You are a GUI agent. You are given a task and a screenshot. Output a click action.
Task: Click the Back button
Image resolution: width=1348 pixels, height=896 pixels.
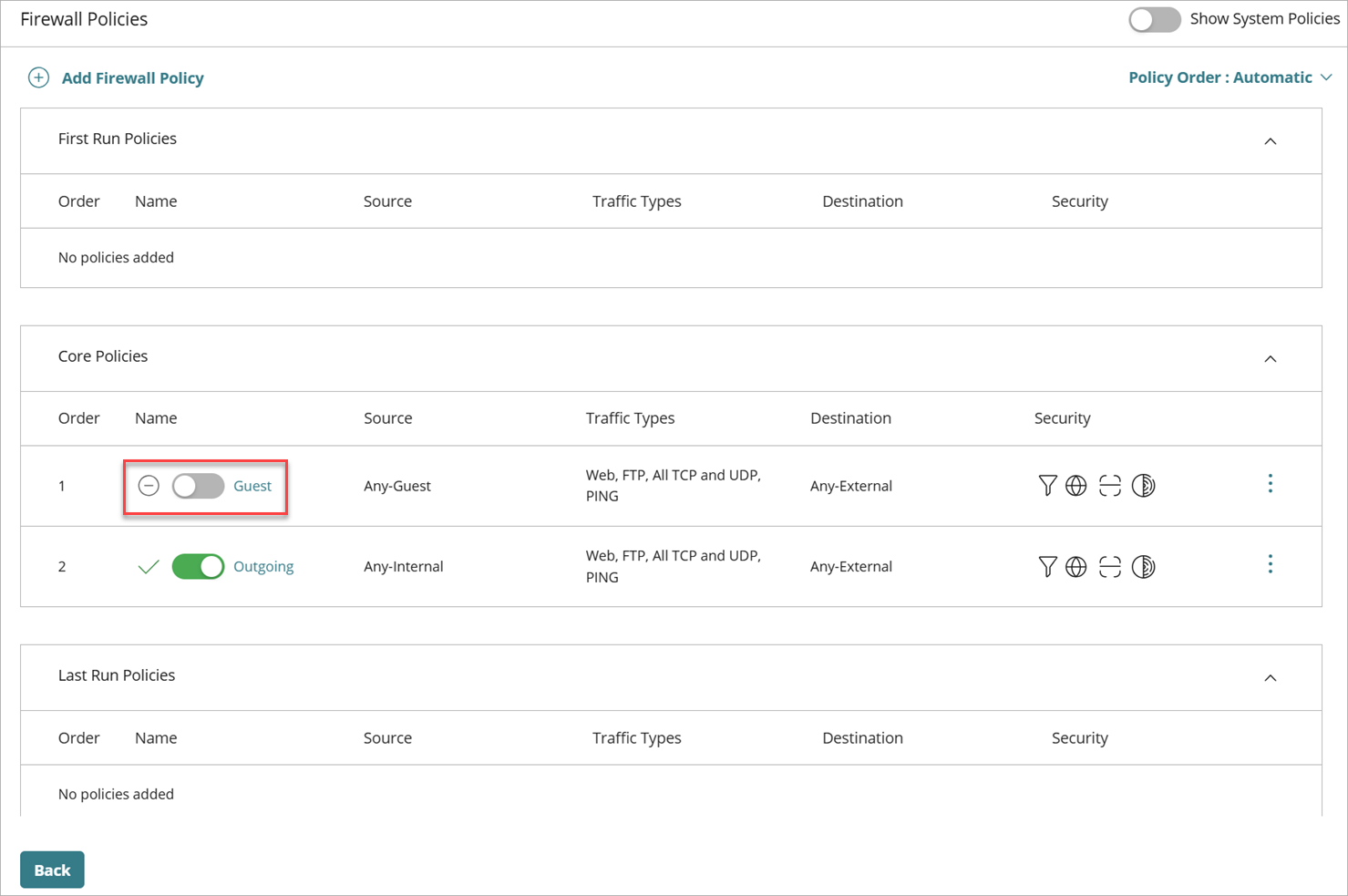pos(52,870)
